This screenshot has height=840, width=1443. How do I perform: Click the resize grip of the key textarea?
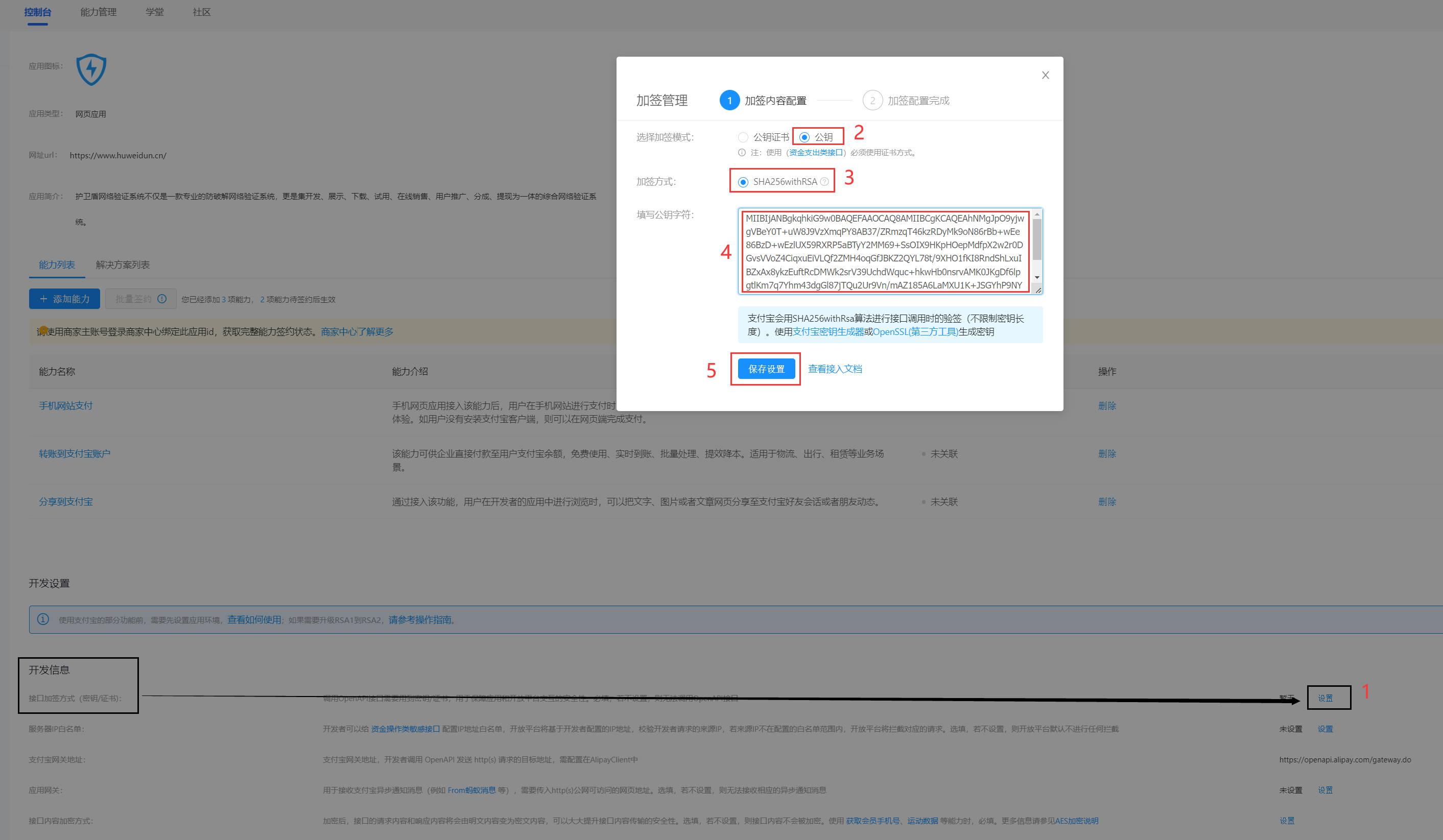click(x=1038, y=290)
